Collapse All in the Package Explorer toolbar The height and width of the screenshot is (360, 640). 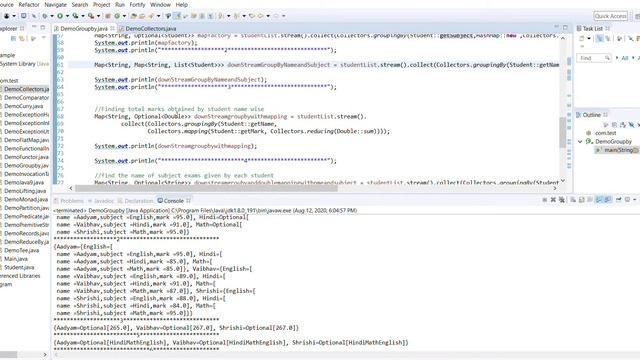coord(13,38)
